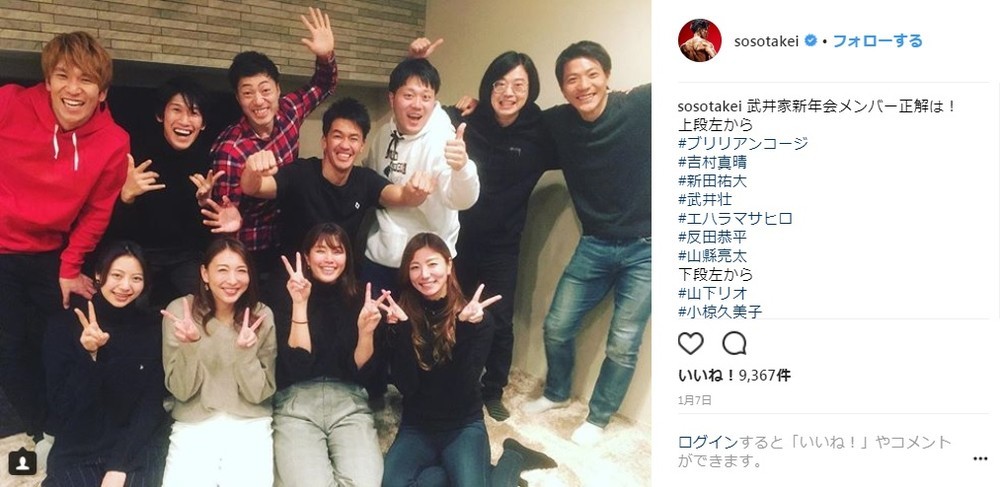Open the hashtag #山下リオ
This screenshot has width=1000, height=487.
(712, 293)
